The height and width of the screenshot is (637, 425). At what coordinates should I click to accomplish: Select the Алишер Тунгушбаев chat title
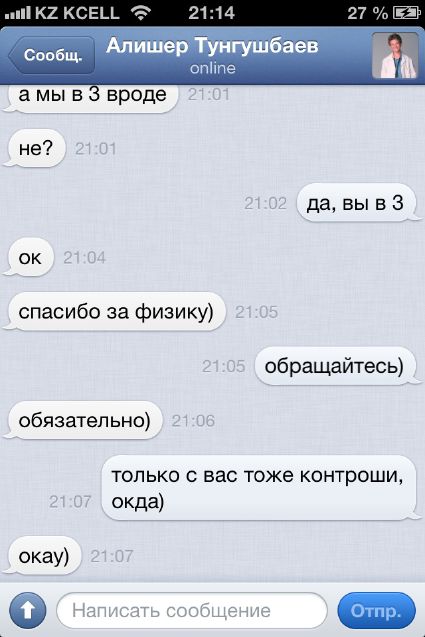212,46
